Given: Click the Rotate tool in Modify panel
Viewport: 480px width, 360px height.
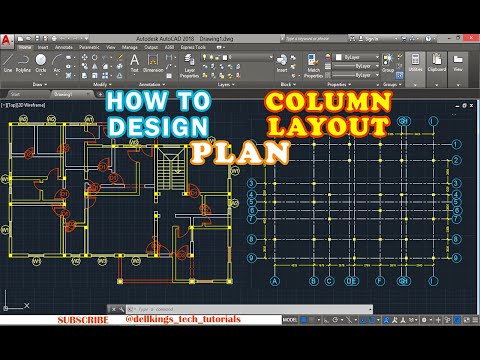Looking at the screenshot, I should (x=95, y=57).
